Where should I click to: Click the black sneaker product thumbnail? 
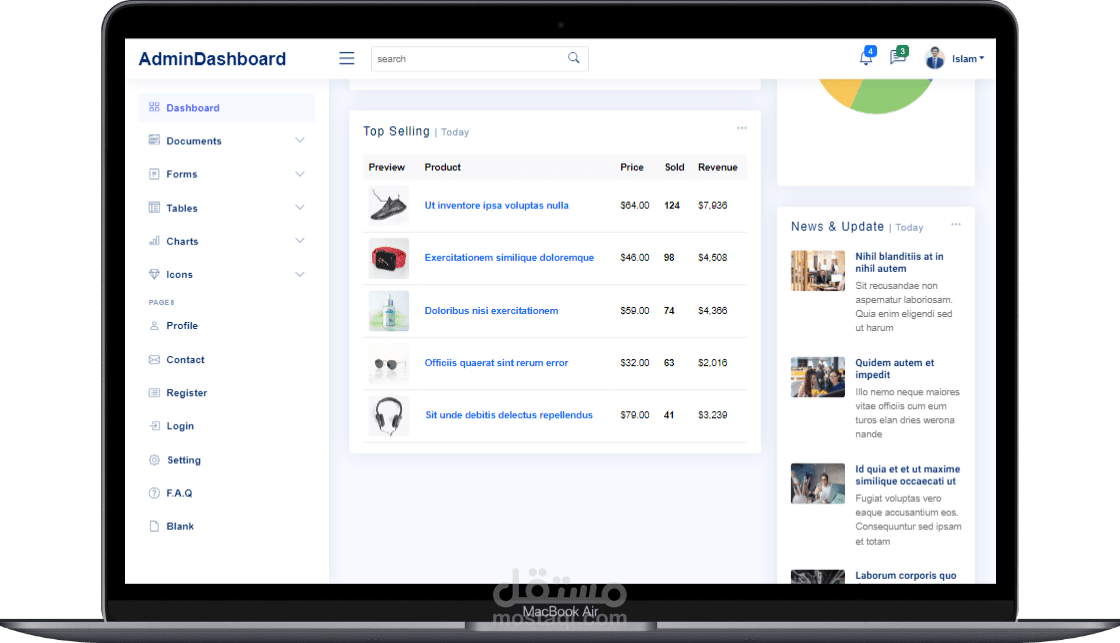pyautogui.click(x=389, y=206)
